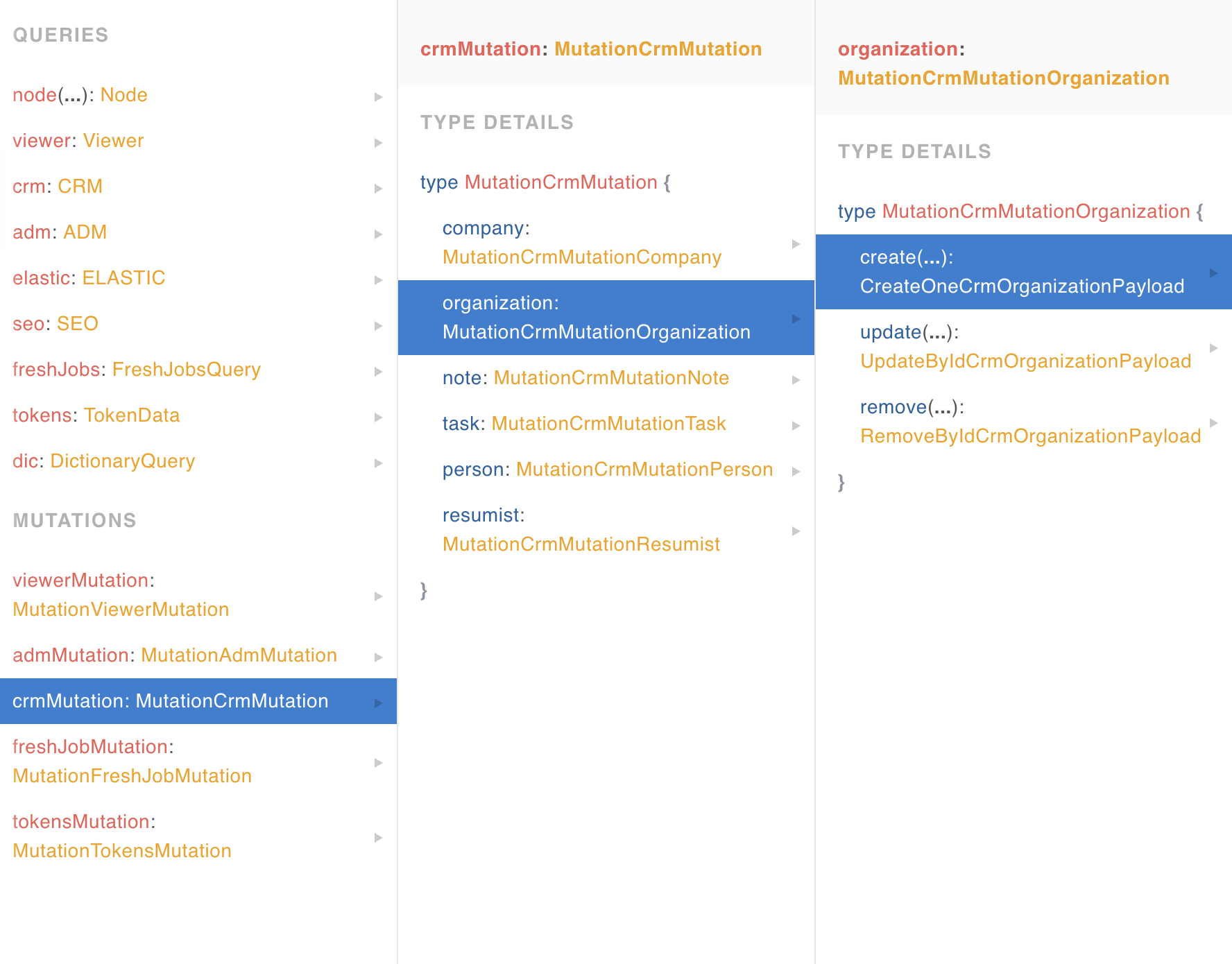Image resolution: width=1232 pixels, height=964 pixels.
Task: Click arrow on selected crmMutation row
Action: (x=378, y=703)
